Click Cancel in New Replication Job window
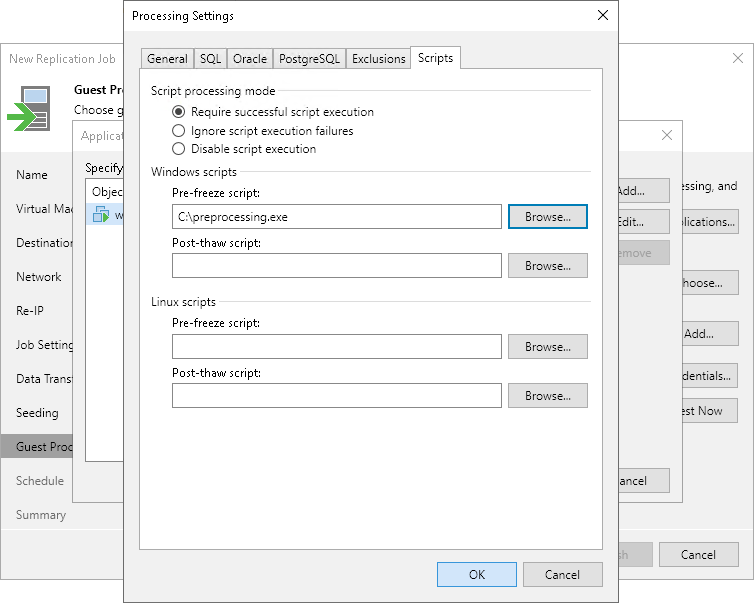 click(x=699, y=555)
